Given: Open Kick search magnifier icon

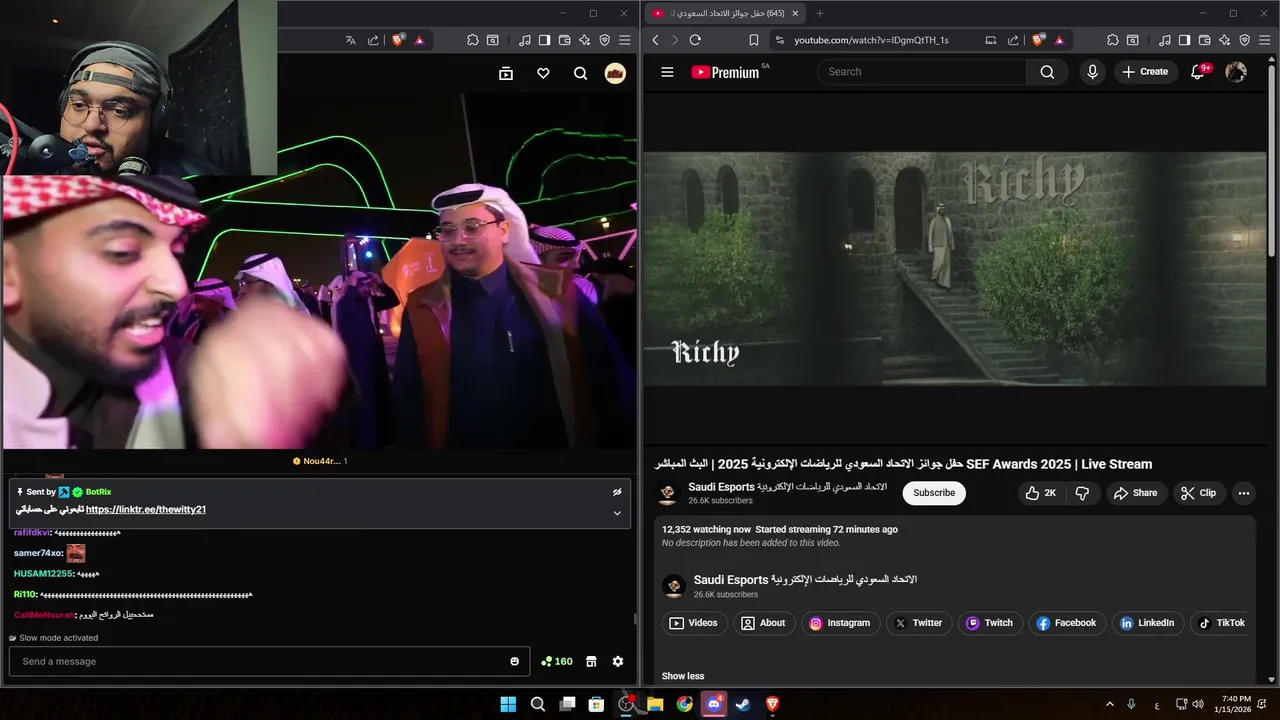Looking at the screenshot, I should pos(580,73).
